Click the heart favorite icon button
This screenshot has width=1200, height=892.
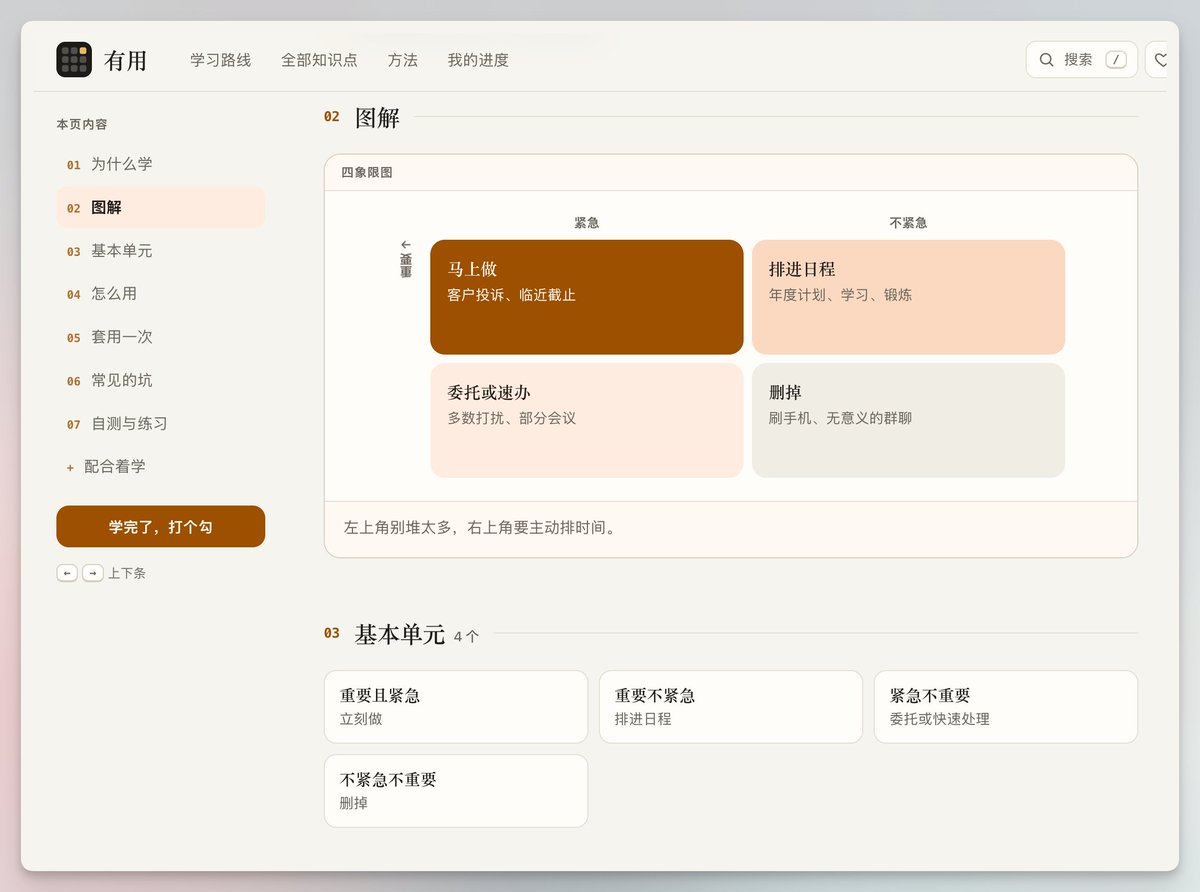click(x=1159, y=60)
